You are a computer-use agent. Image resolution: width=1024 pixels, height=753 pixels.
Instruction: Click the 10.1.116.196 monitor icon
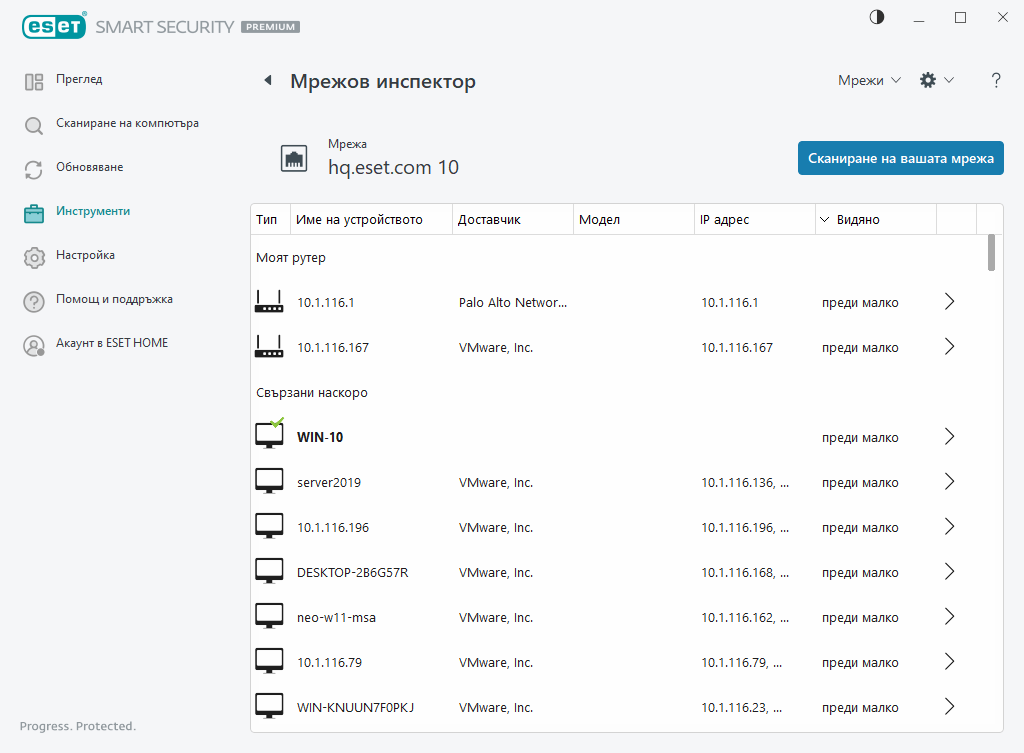pyautogui.click(x=269, y=526)
